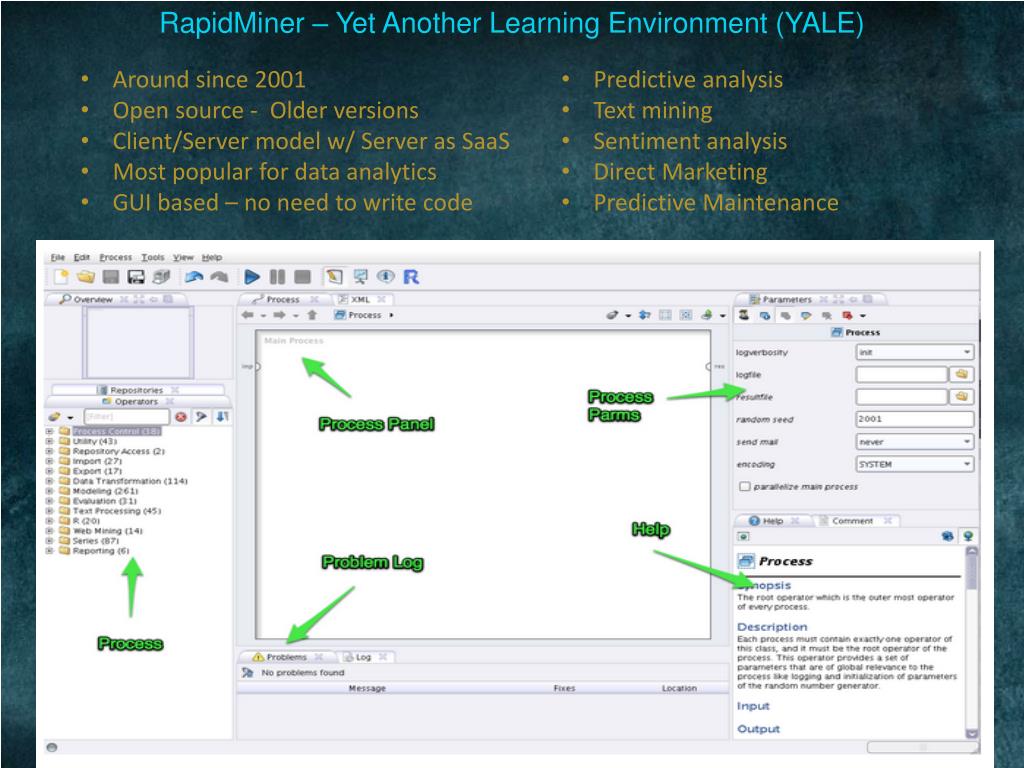This screenshot has height=768, width=1024.
Task: Open the Process menu
Action: (x=115, y=257)
